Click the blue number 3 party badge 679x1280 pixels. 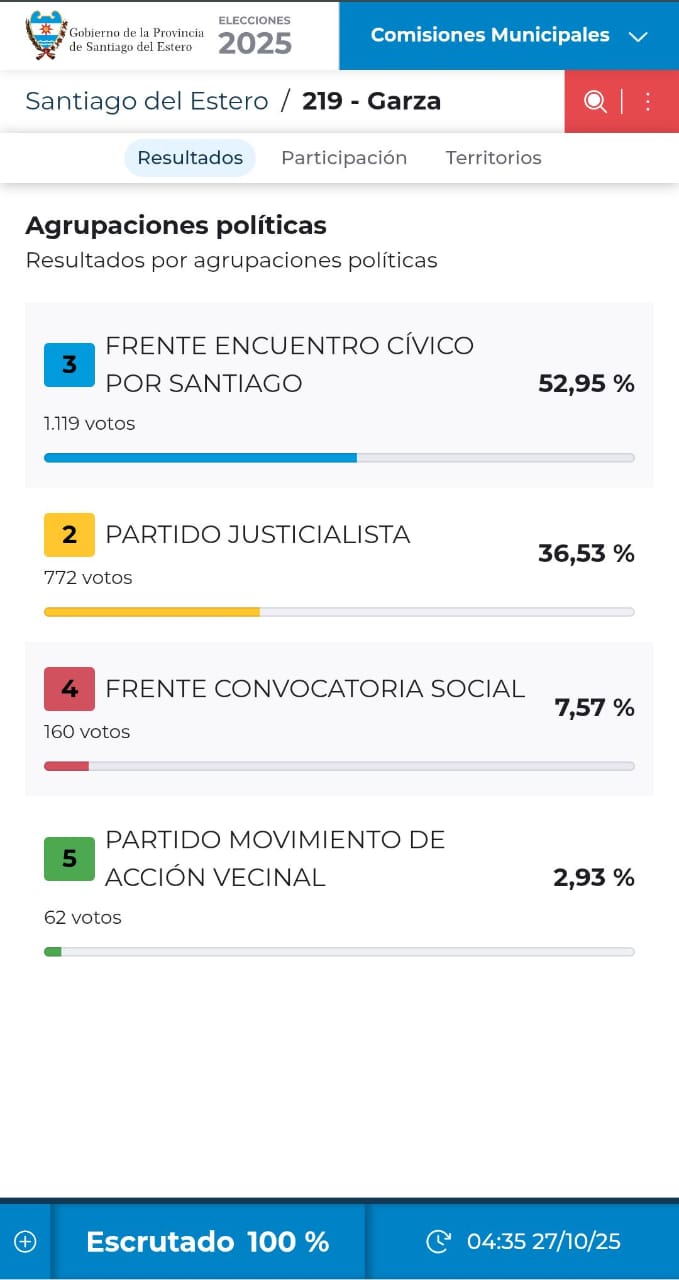tap(69, 364)
